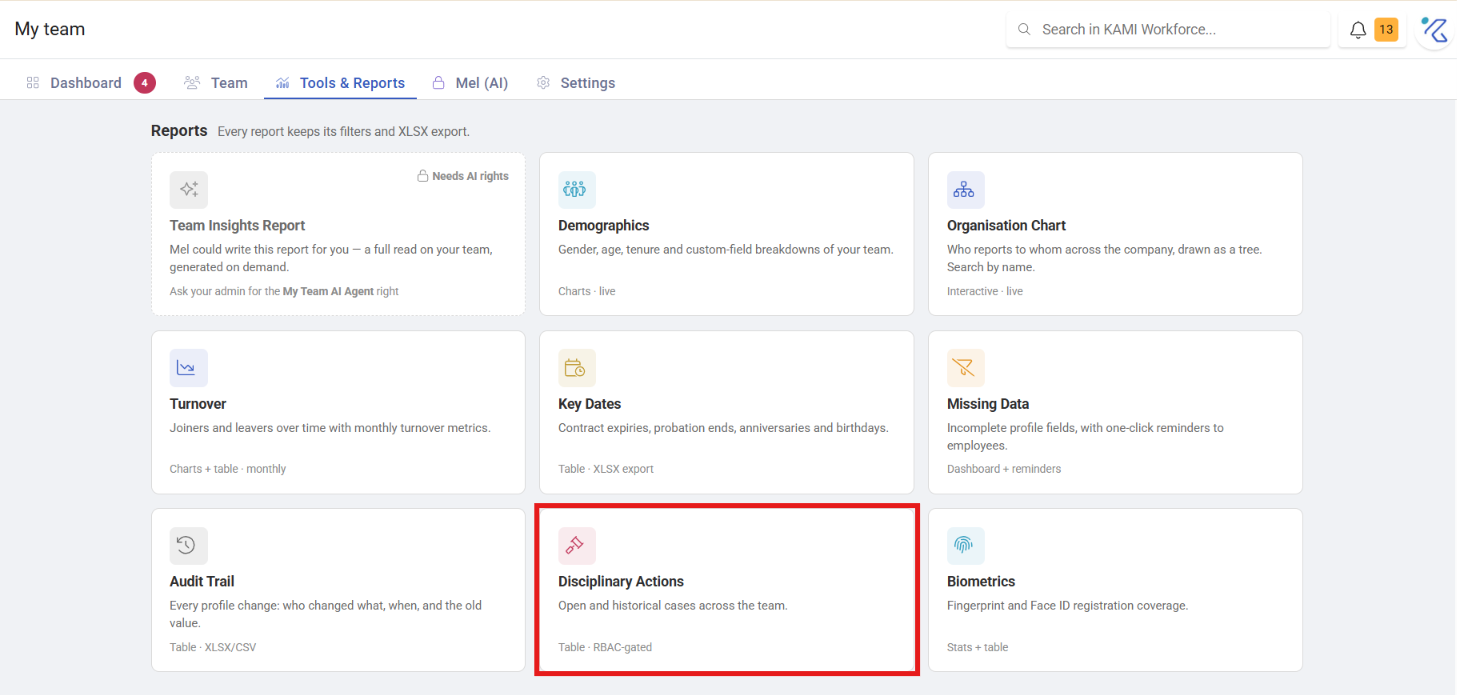Viewport: 1457px width, 695px height.
Task: Click 'Stats + table' under Biometrics
Action: tap(978, 647)
